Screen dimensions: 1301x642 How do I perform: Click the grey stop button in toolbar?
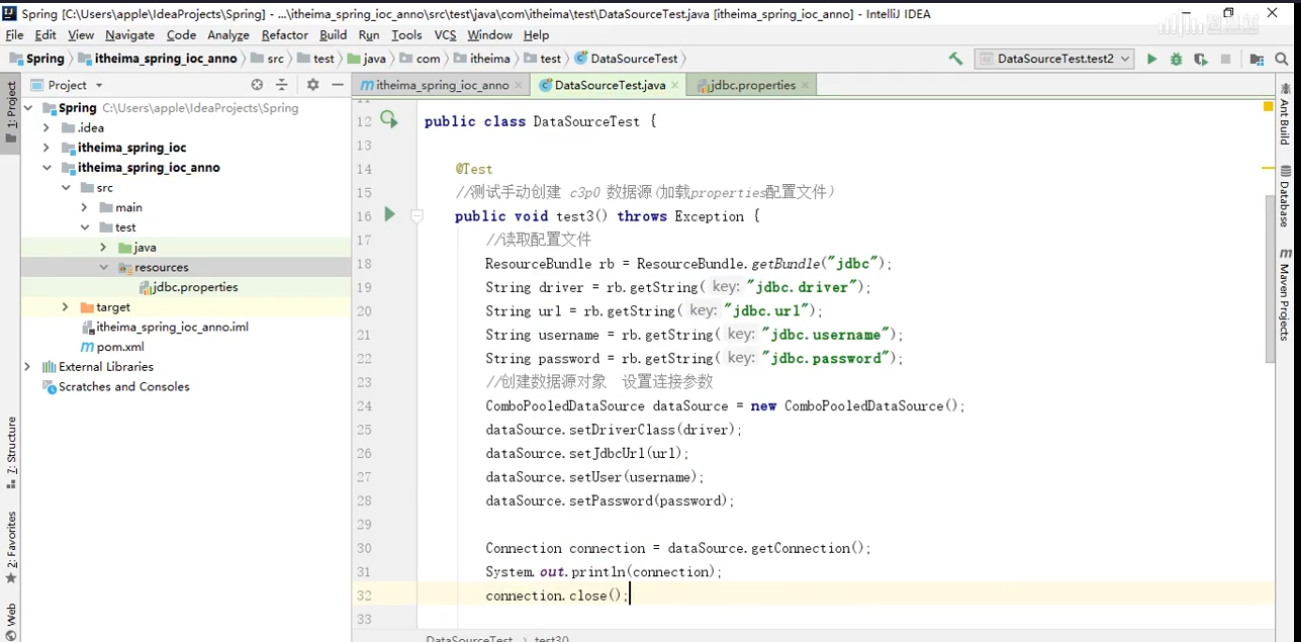1226,59
